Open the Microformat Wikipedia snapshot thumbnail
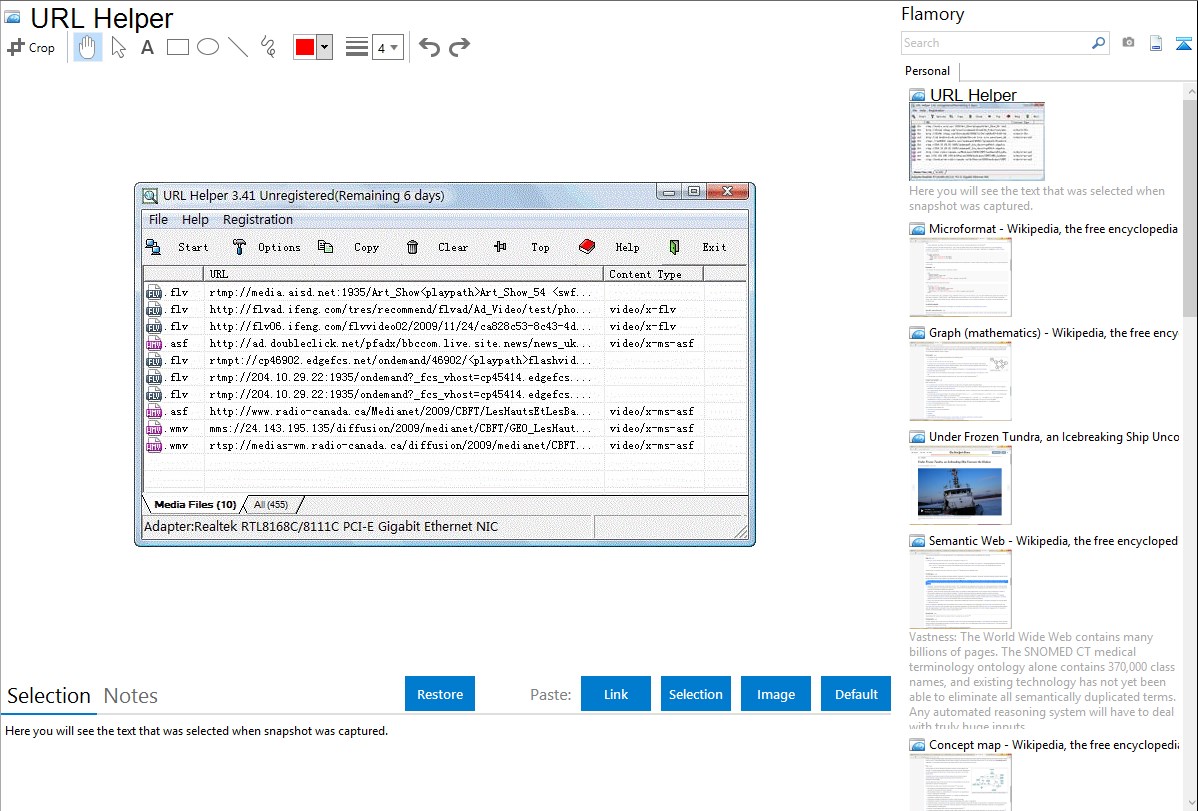 (960, 277)
